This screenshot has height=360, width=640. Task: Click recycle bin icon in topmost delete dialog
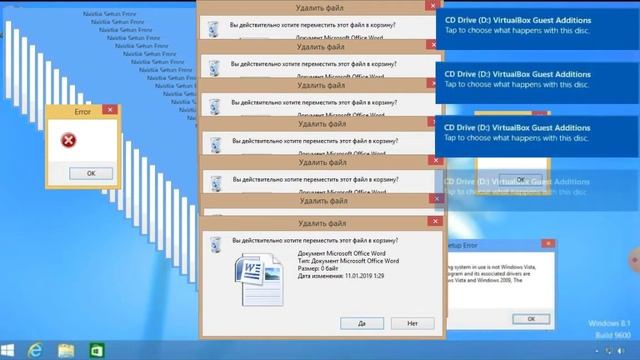point(213,29)
